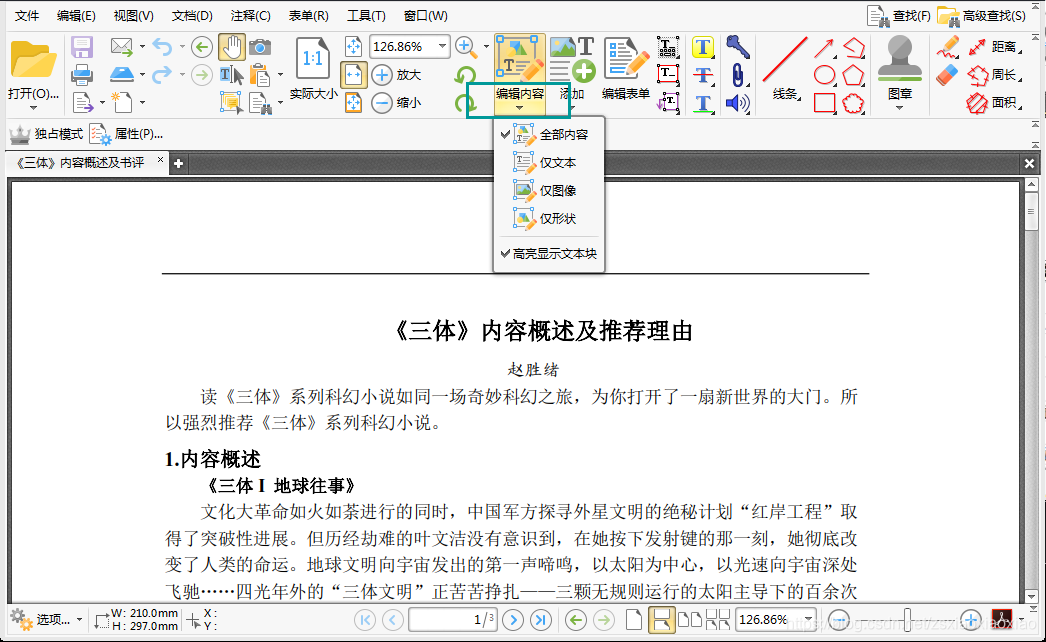Expand the 图章 stamp dropdown arrow
Viewport: 1046px width, 642px height.
tap(899, 107)
